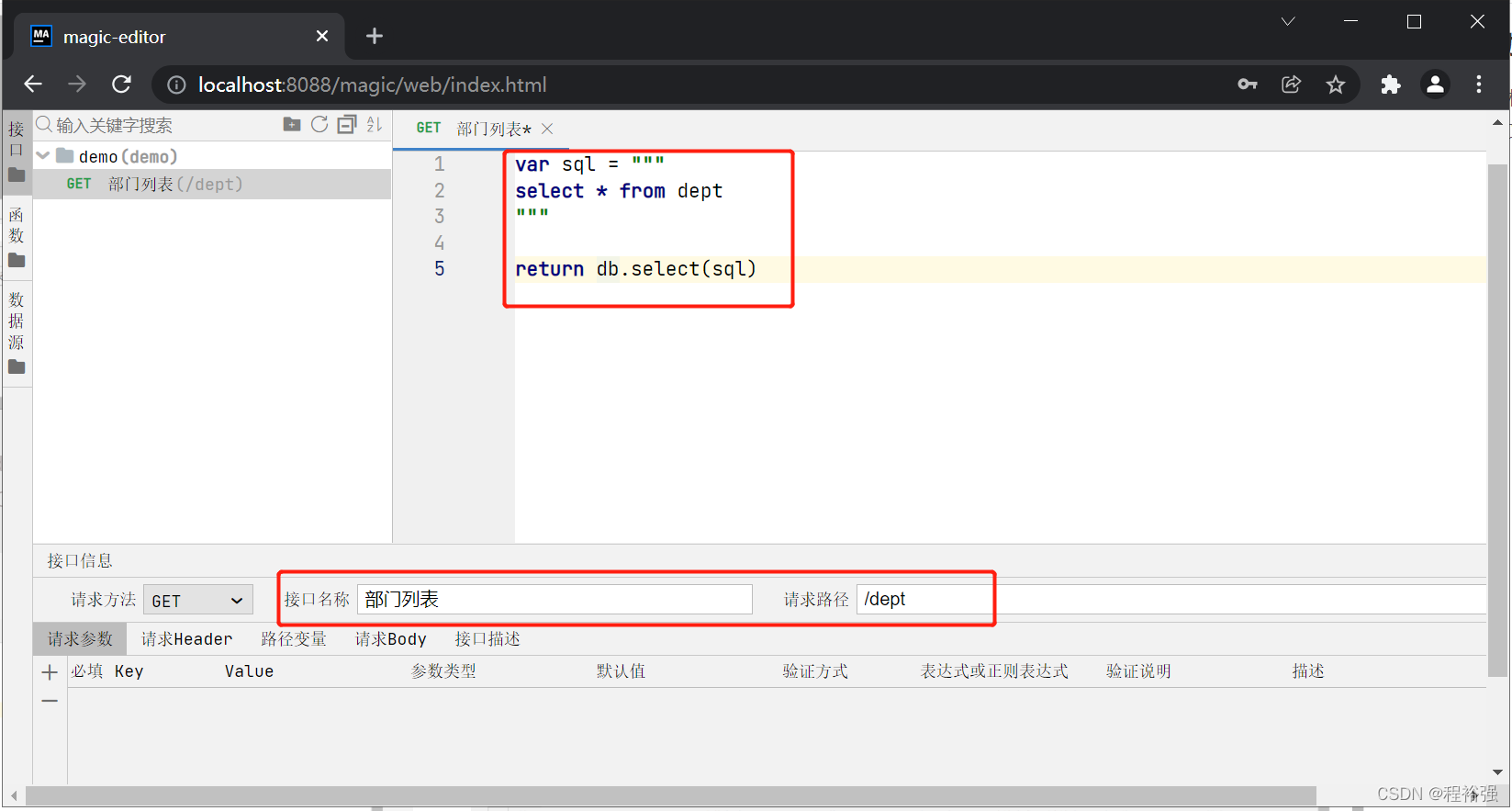This screenshot has height=811, width=1512.
Task: Go forward in browser
Action: (77, 84)
